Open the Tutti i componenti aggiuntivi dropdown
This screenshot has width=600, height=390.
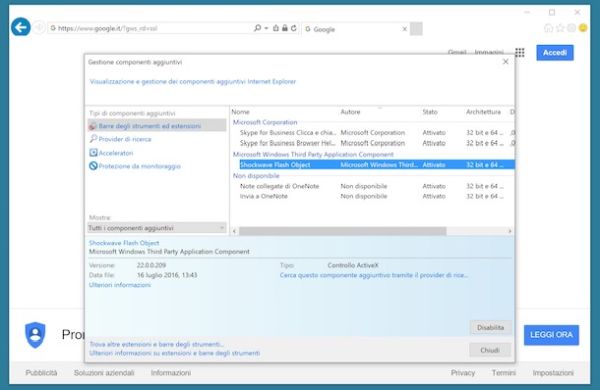tap(157, 228)
